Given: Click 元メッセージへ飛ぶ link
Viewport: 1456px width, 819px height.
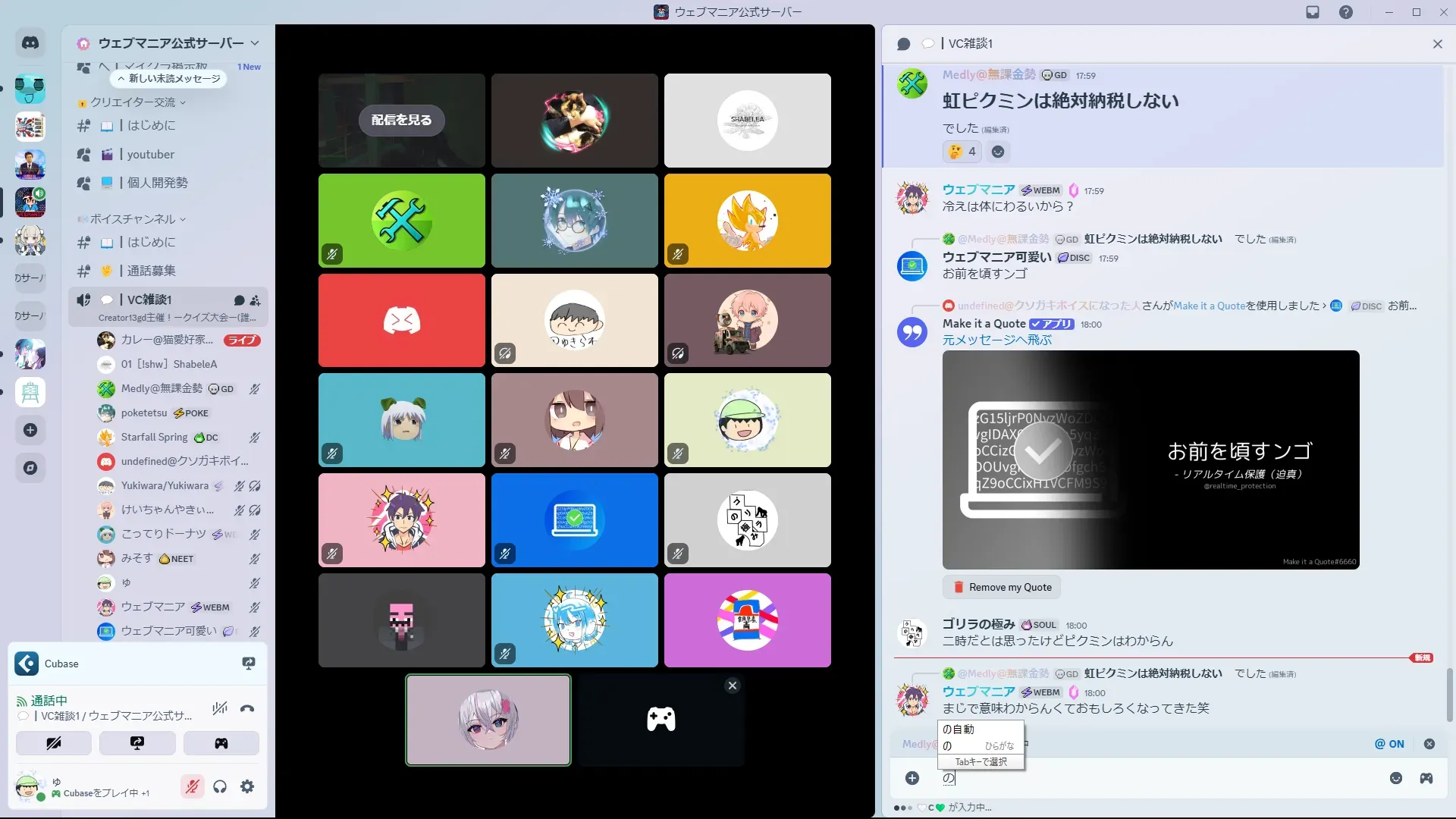Looking at the screenshot, I should pos(996,340).
